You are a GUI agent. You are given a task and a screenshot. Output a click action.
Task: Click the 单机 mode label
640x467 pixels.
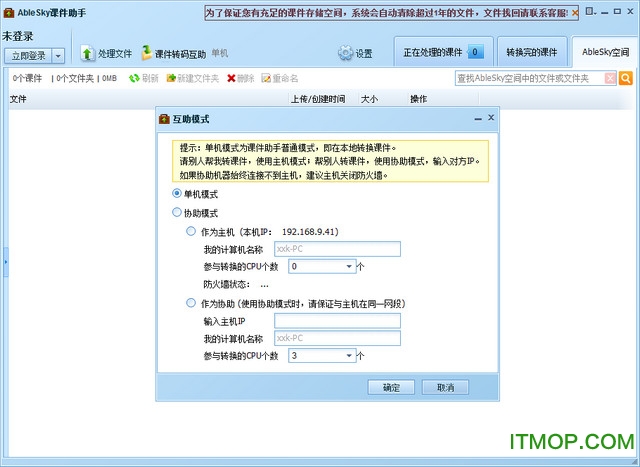point(220,53)
